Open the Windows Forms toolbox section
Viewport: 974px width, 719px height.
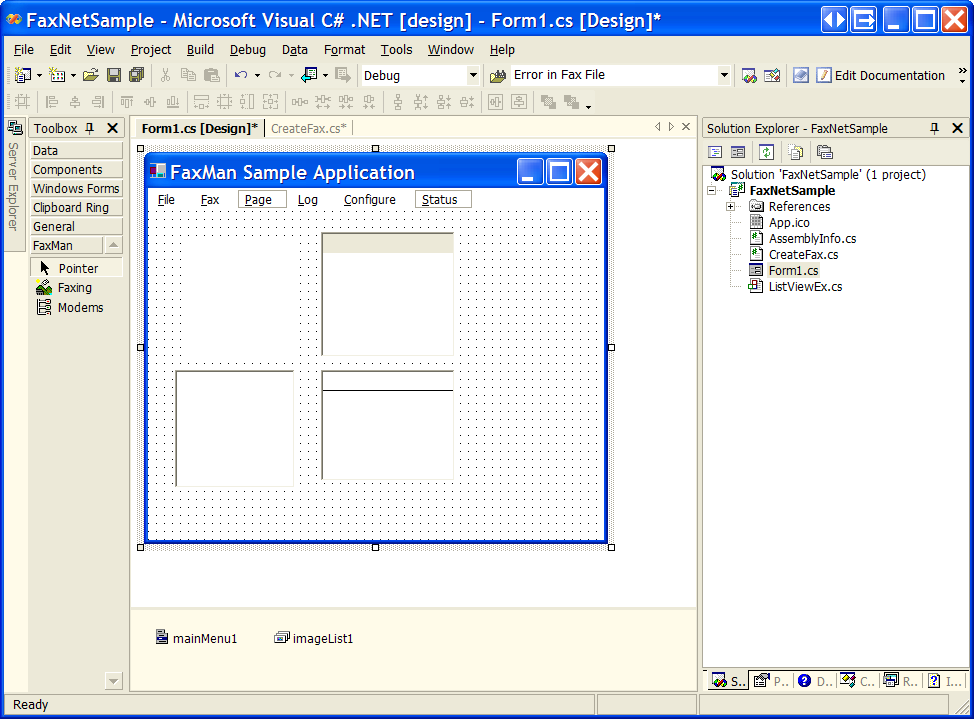76,188
